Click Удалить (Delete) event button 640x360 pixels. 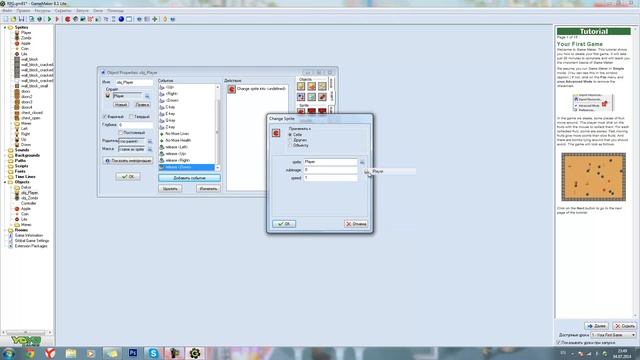click(170, 189)
